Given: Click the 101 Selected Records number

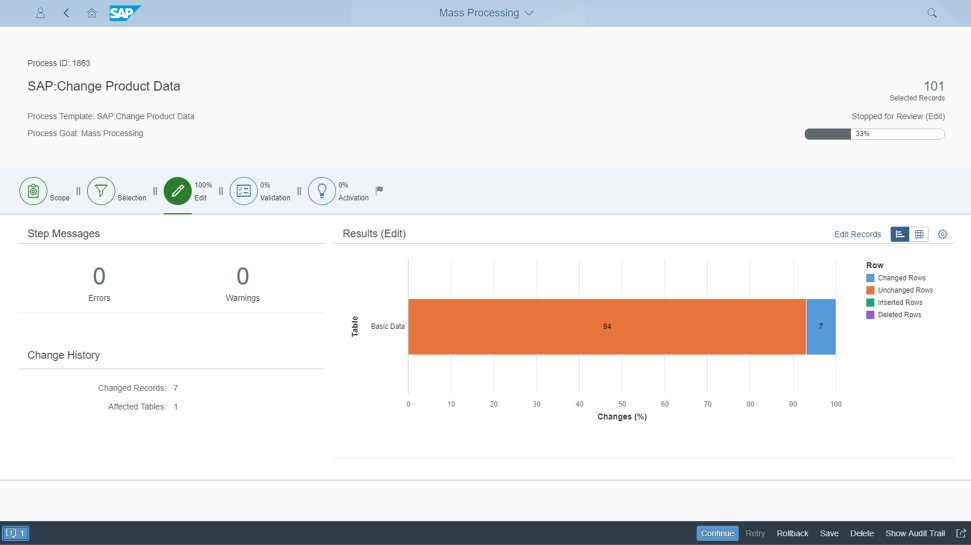Looking at the screenshot, I should point(934,86).
